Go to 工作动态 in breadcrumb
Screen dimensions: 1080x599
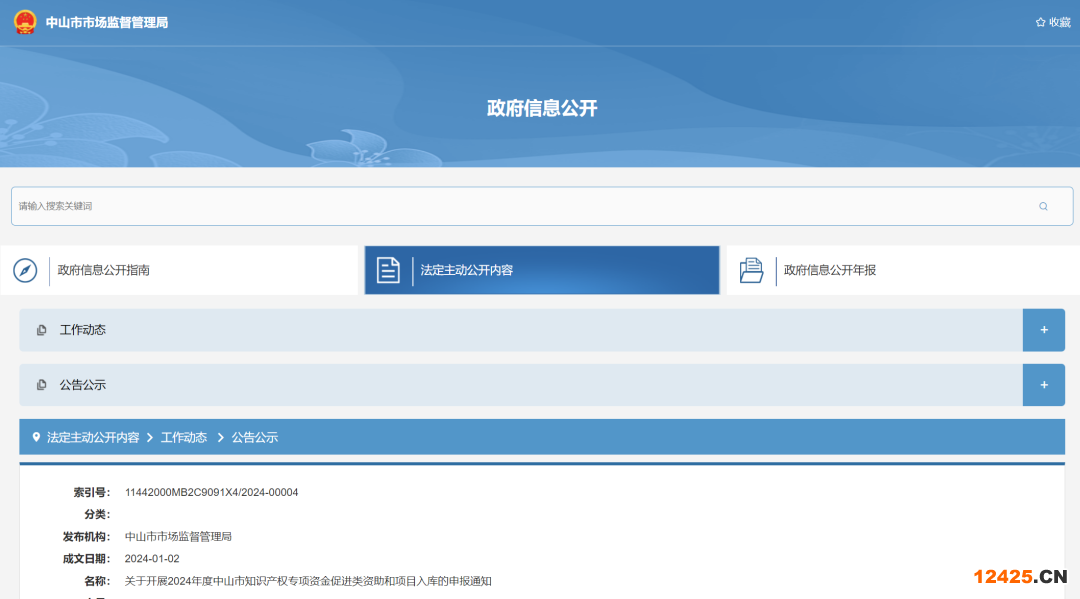pyautogui.click(x=184, y=437)
